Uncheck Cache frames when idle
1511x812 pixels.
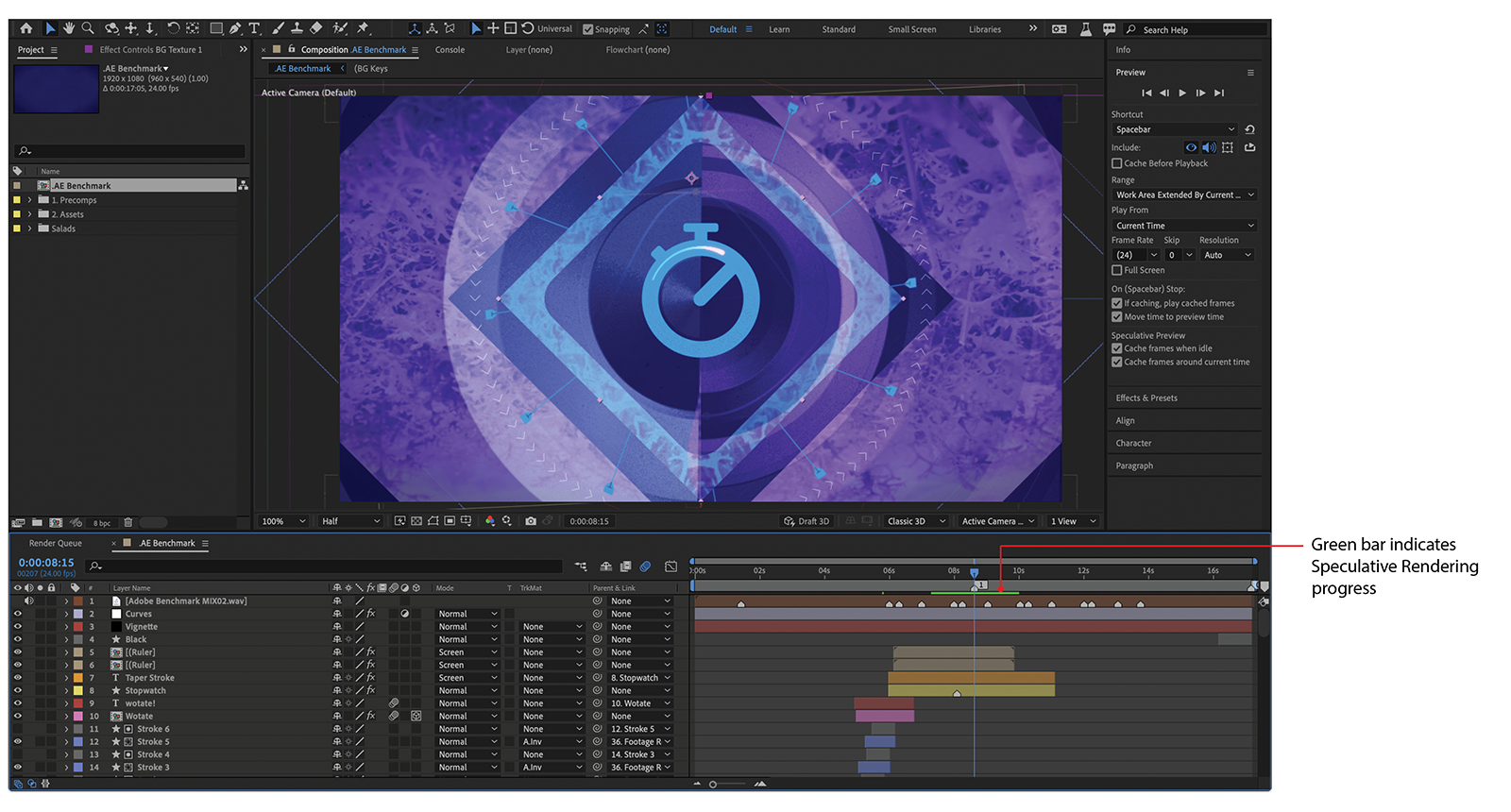pyautogui.click(x=1117, y=348)
